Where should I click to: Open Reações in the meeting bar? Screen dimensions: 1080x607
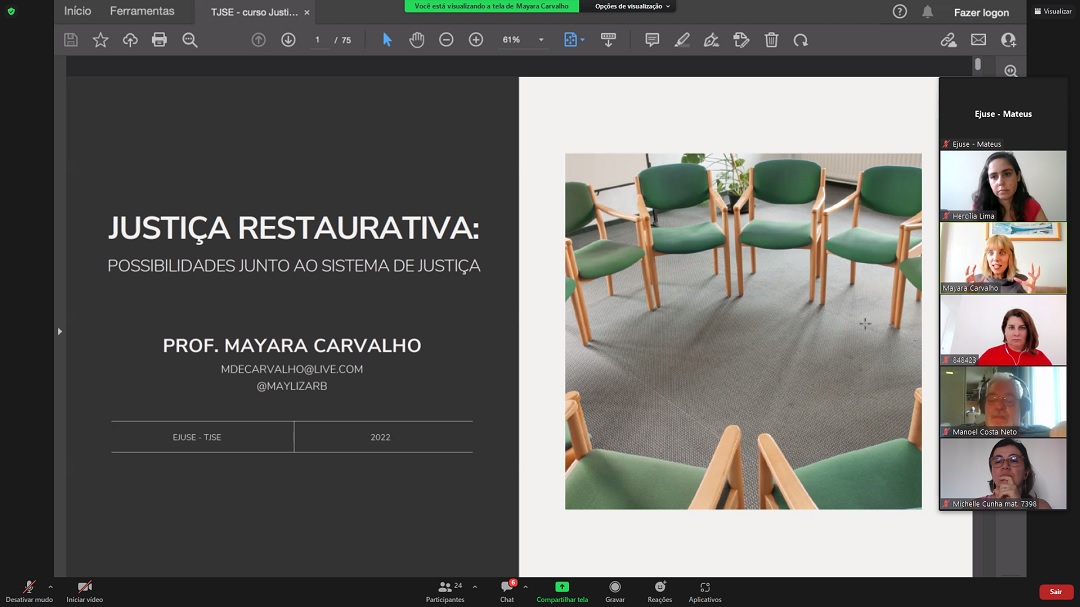(x=660, y=591)
